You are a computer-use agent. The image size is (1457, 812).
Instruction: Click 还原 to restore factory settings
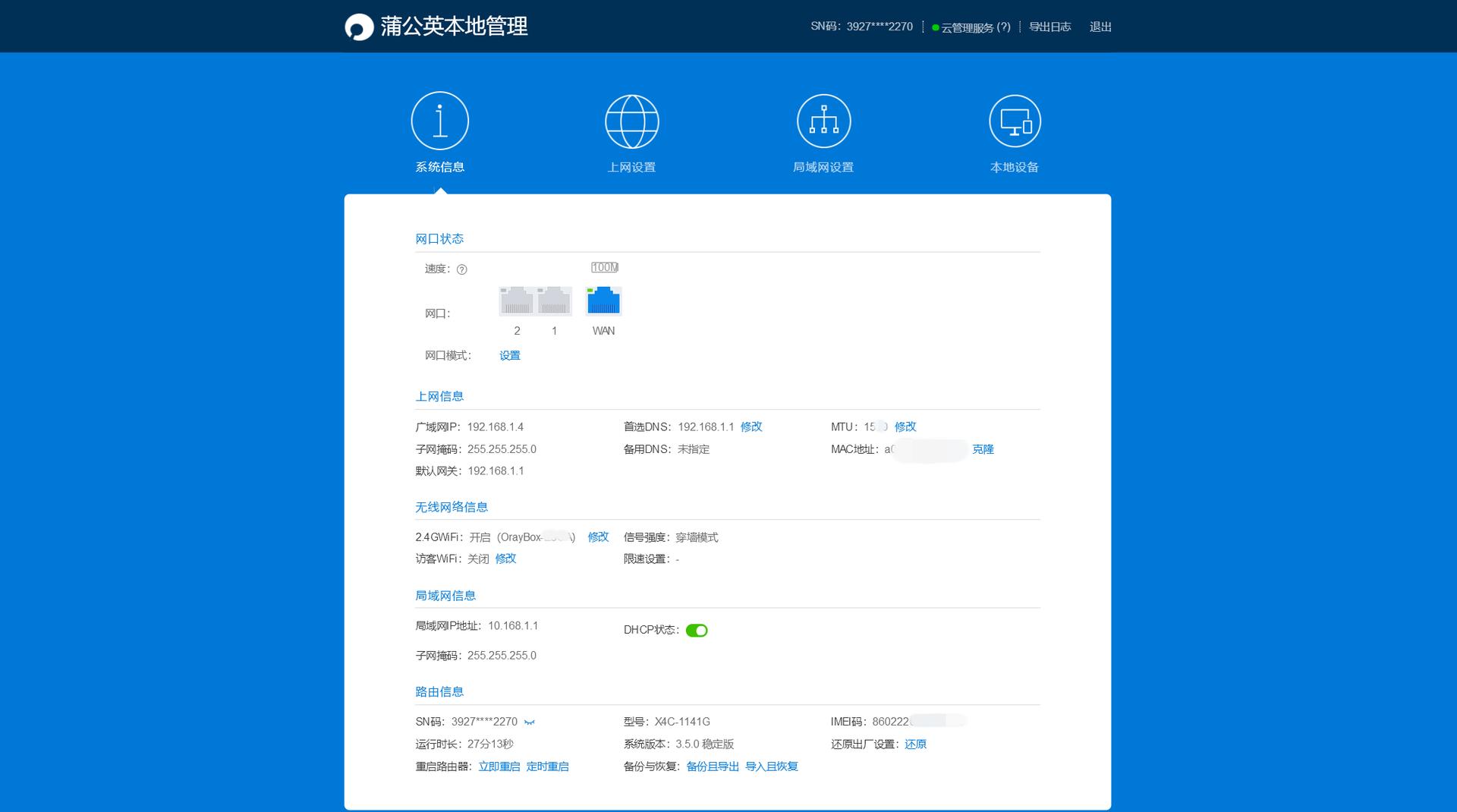click(x=914, y=744)
